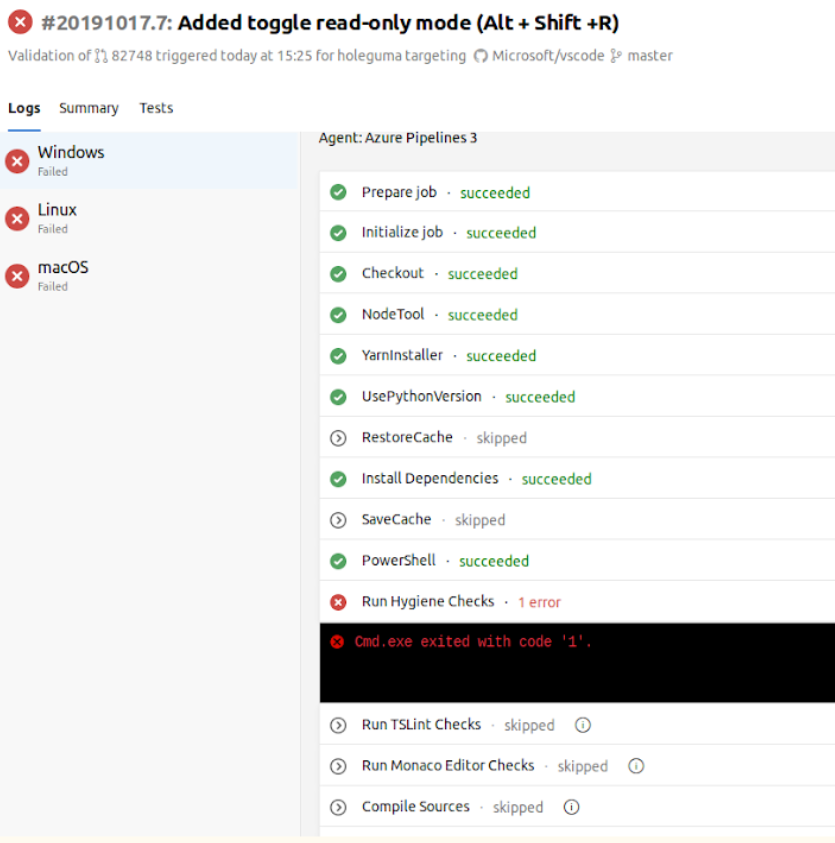The height and width of the screenshot is (843, 835).
Task: Click red error icon for Run Hygiene Checks
Action: coord(338,602)
